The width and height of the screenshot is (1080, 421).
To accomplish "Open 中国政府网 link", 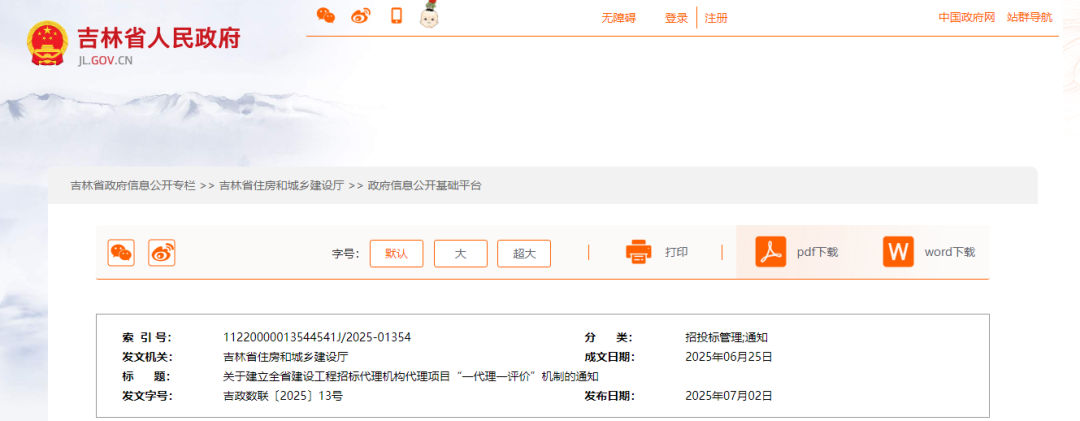I will point(966,17).
